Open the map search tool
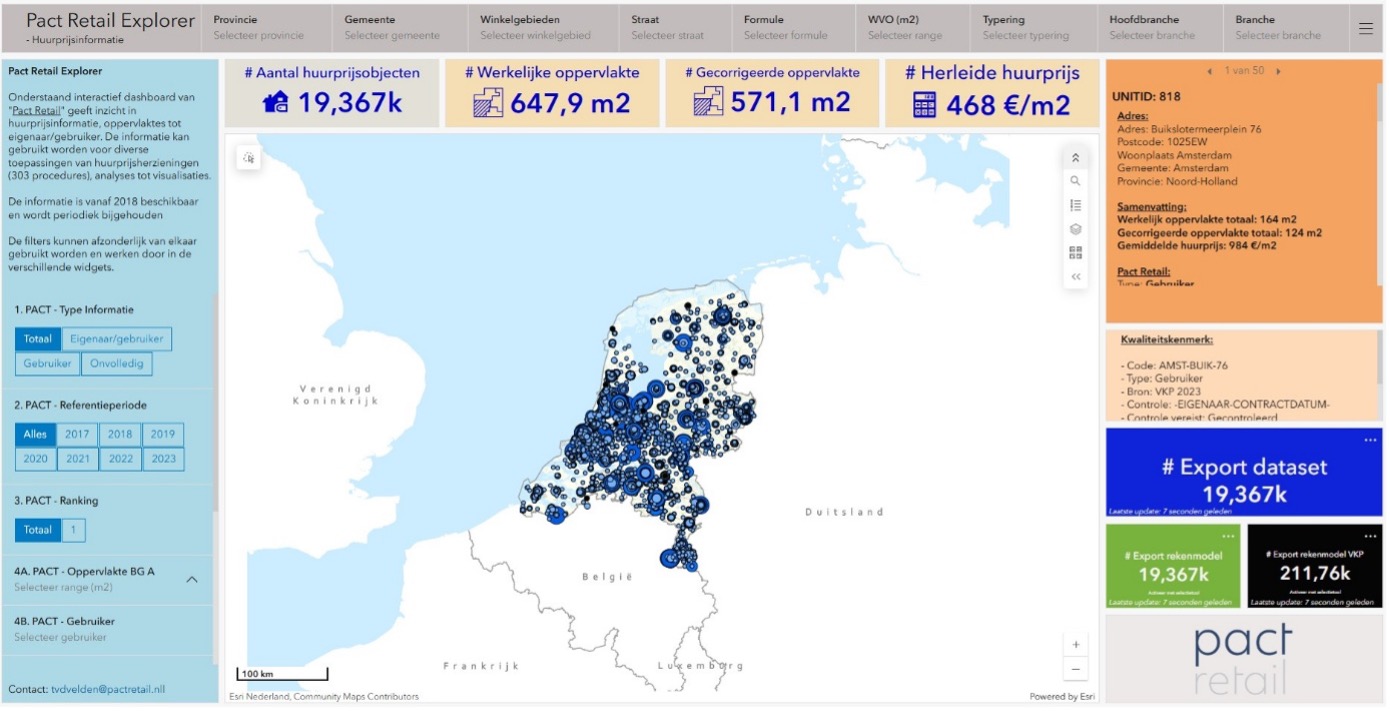 [x=1075, y=181]
